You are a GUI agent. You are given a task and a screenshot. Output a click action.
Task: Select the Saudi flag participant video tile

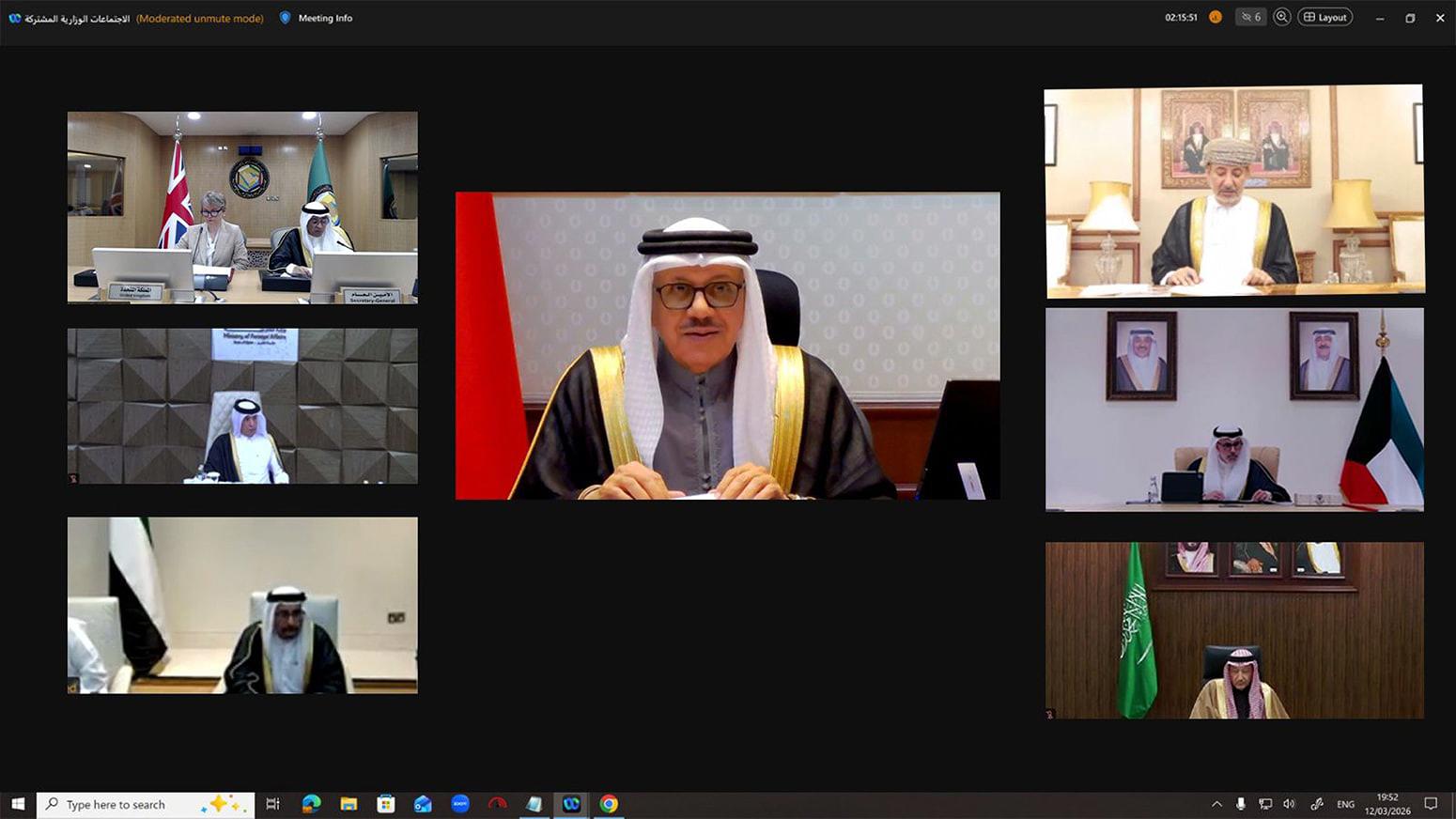[x=1234, y=630]
